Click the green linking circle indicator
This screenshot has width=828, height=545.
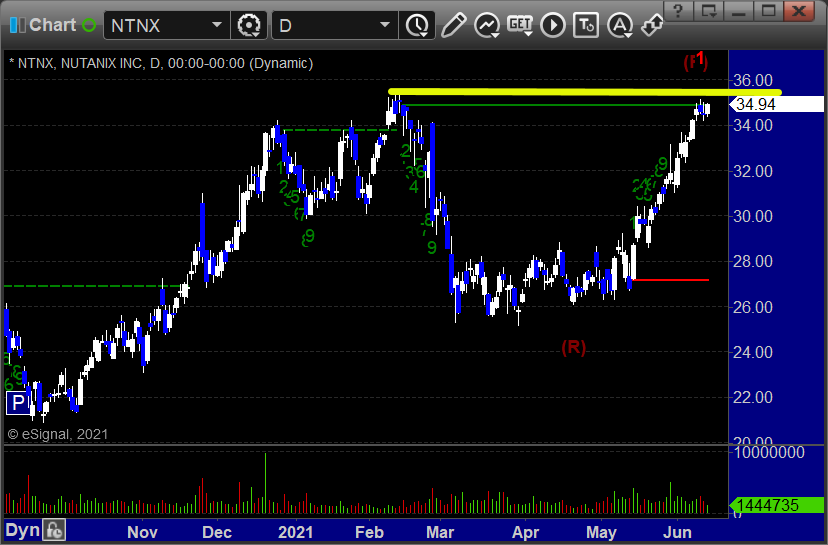pos(89,25)
